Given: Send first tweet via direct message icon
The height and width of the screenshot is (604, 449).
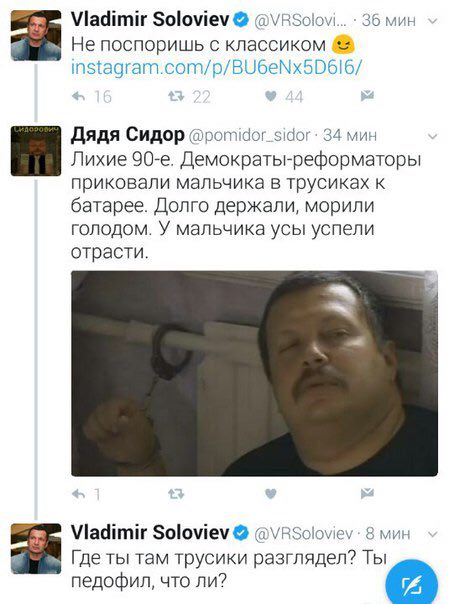Looking at the screenshot, I should pyautogui.click(x=367, y=96).
